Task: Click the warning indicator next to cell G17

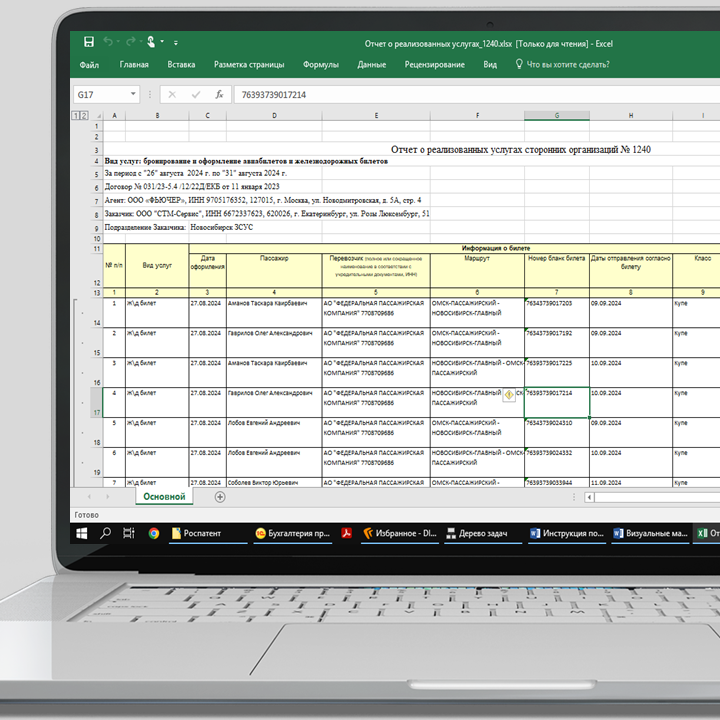Action: coord(508,396)
